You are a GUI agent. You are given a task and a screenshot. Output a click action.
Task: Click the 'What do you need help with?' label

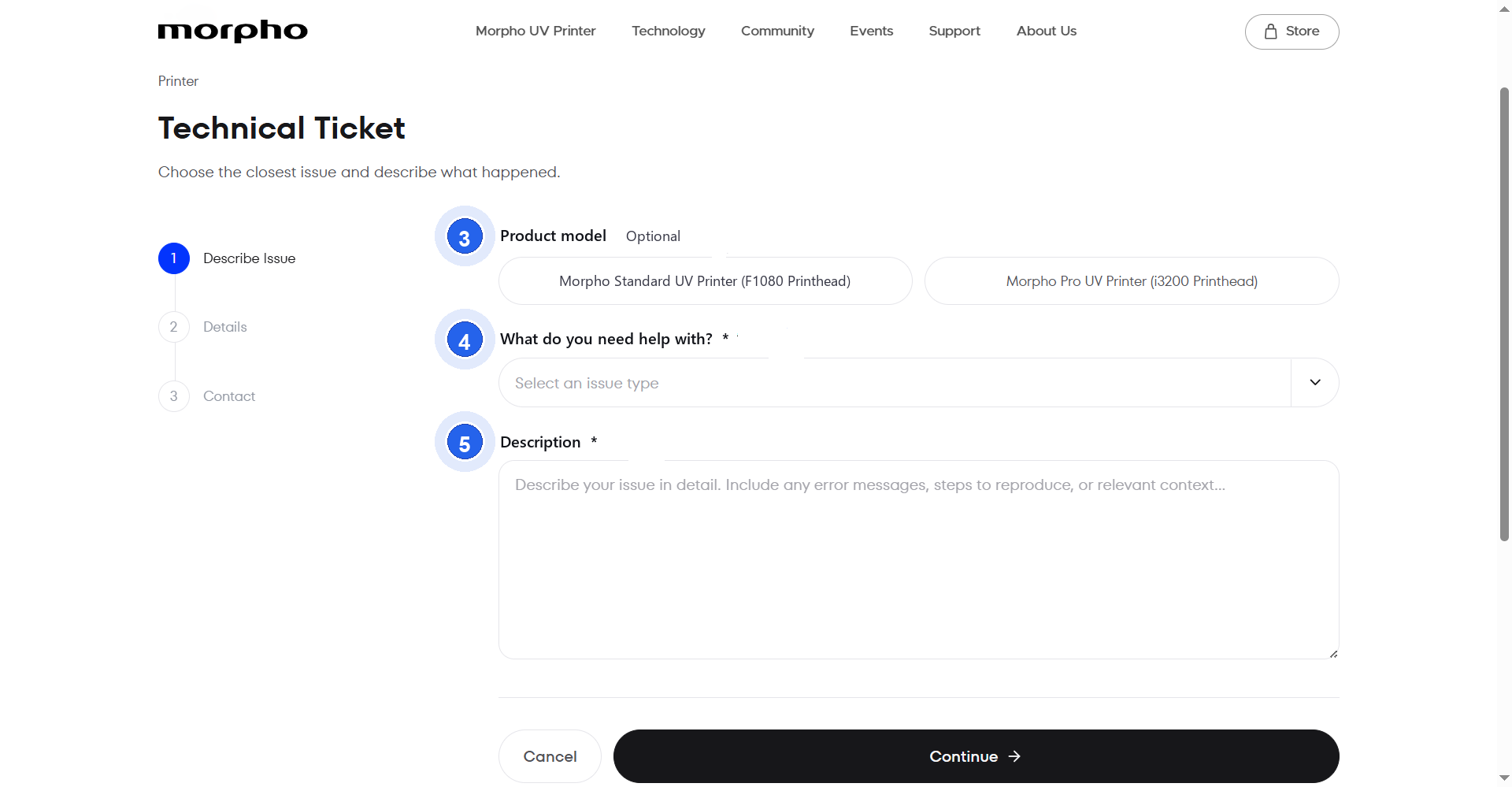(x=606, y=339)
